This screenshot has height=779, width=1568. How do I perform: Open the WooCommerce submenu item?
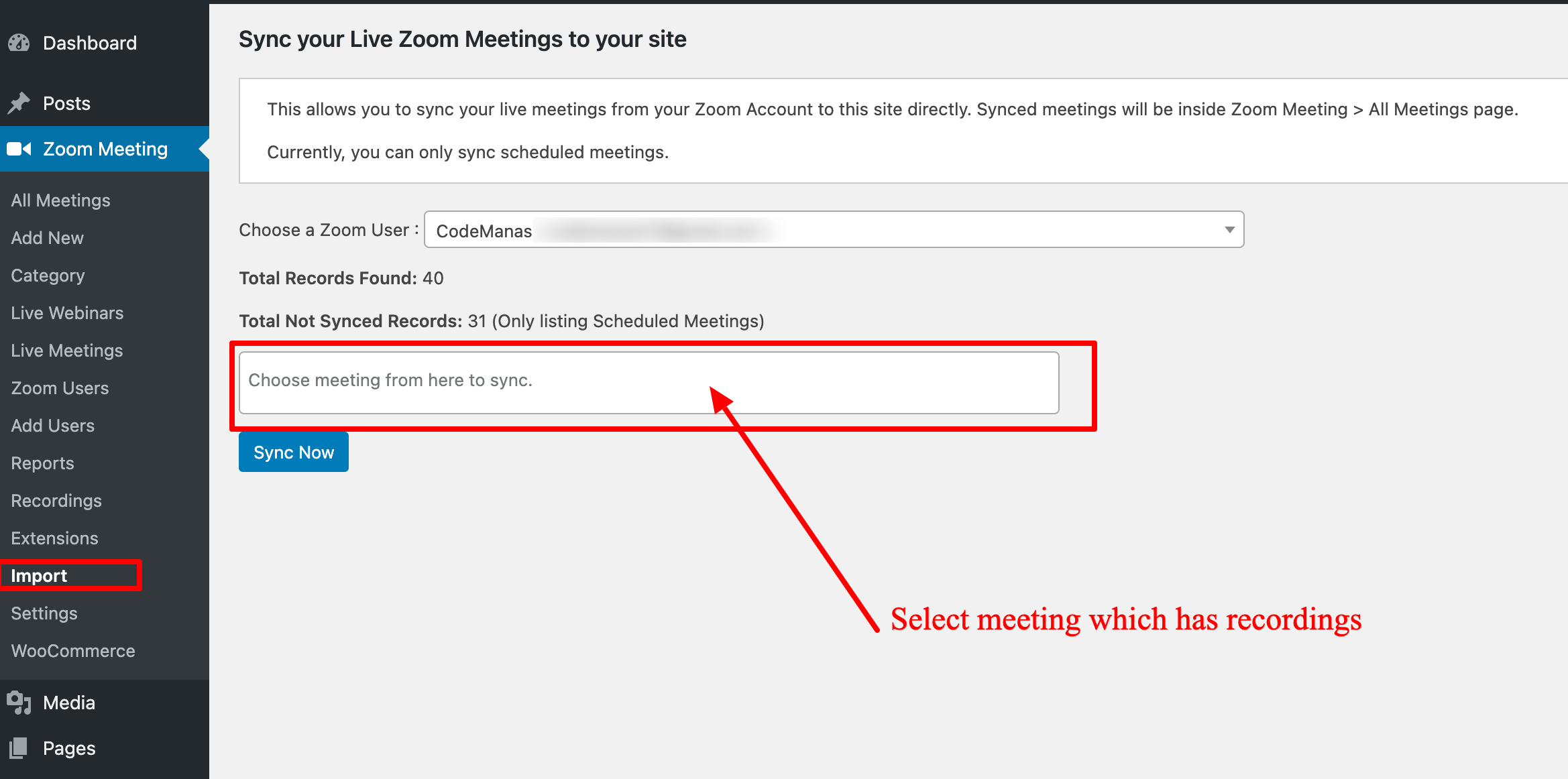click(73, 651)
